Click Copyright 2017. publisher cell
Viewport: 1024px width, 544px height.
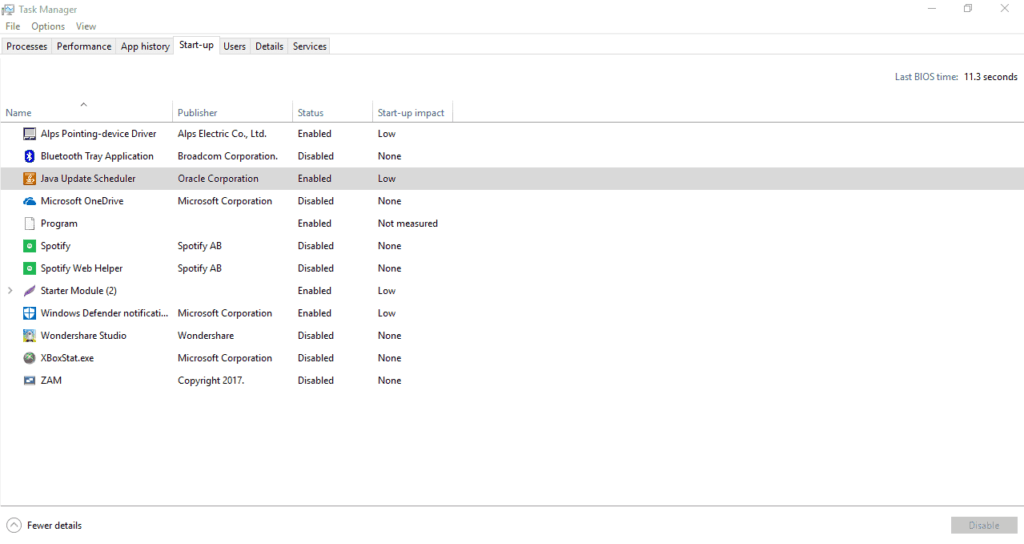click(x=211, y=380)
